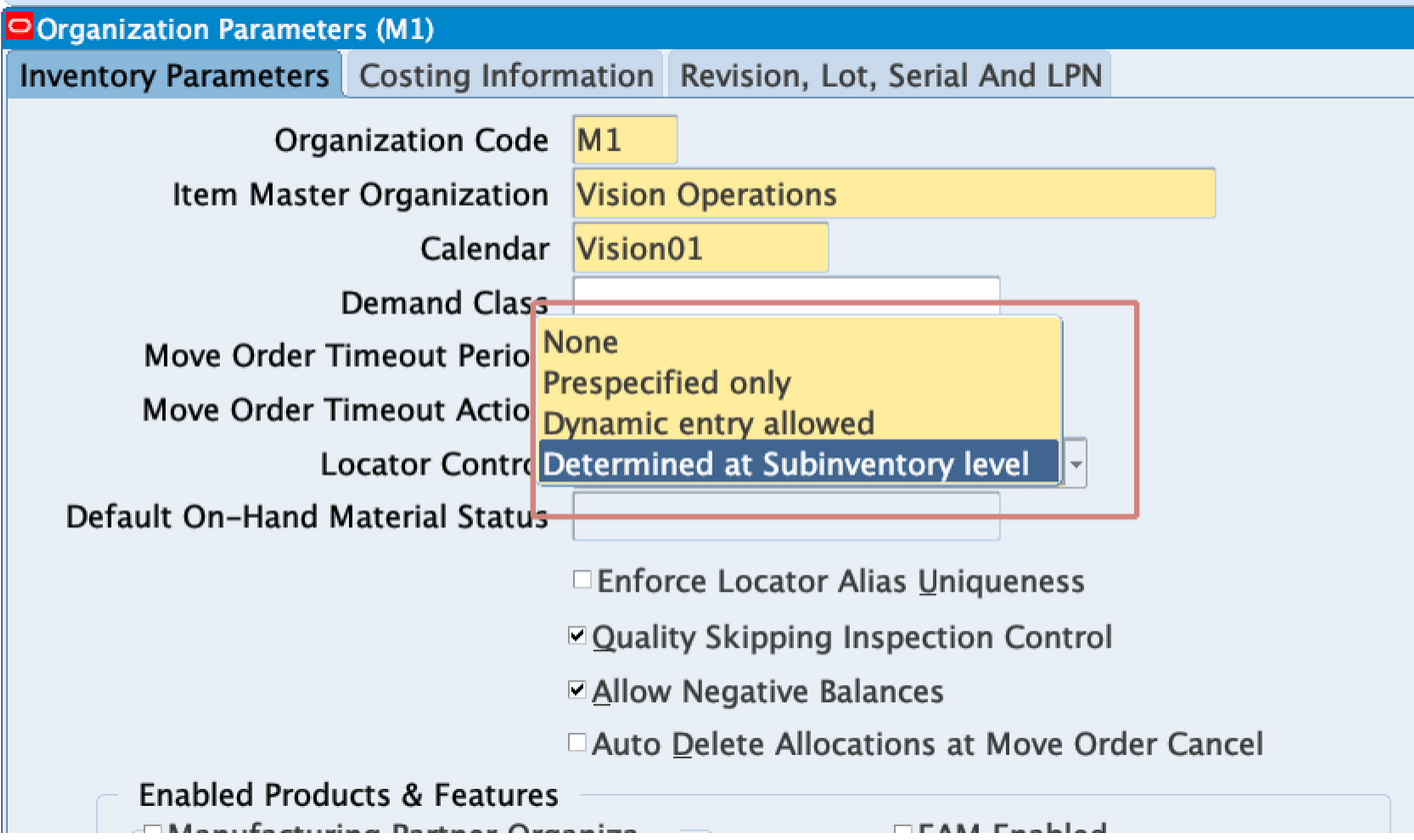
Task: Click the Organization Code field showing M1
Action: (x=622, y=139)
